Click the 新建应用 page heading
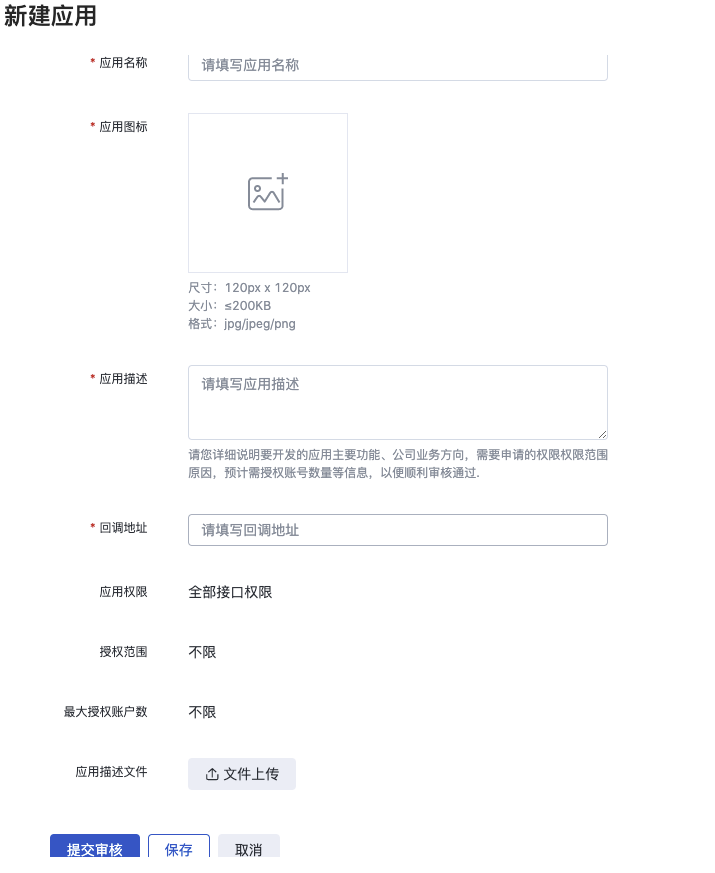The height and width of the screenshot is (873, 715). point(50,16)
